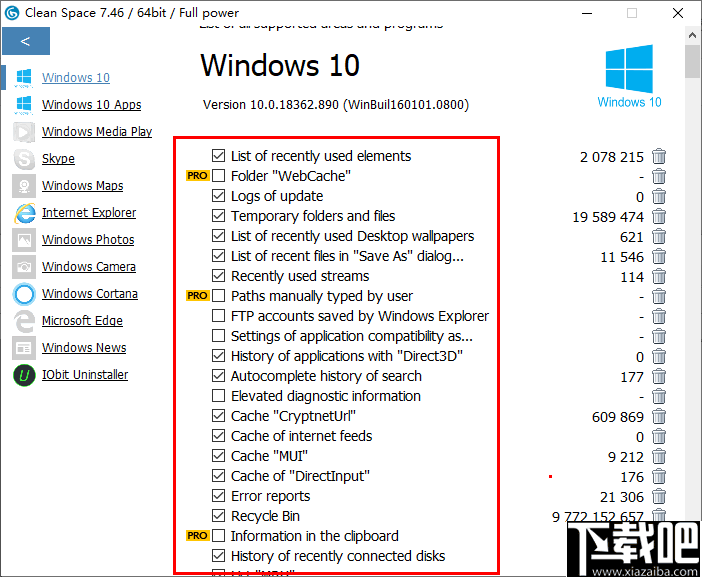The width and height of the screenshot is (702, 577).
Task: Delete the List of recently used elements entry via trash icon
Action: (x=659, y=156)
